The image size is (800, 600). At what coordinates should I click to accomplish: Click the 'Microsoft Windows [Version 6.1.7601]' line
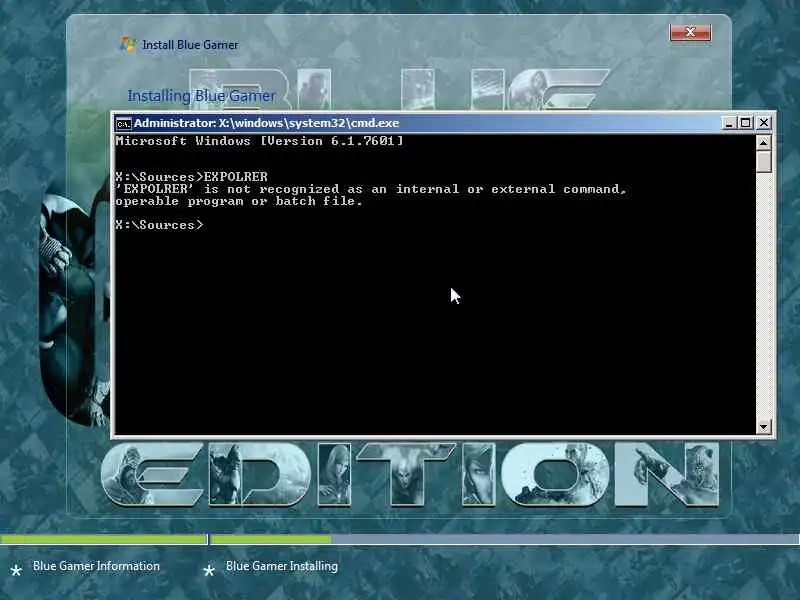(259, 141)
